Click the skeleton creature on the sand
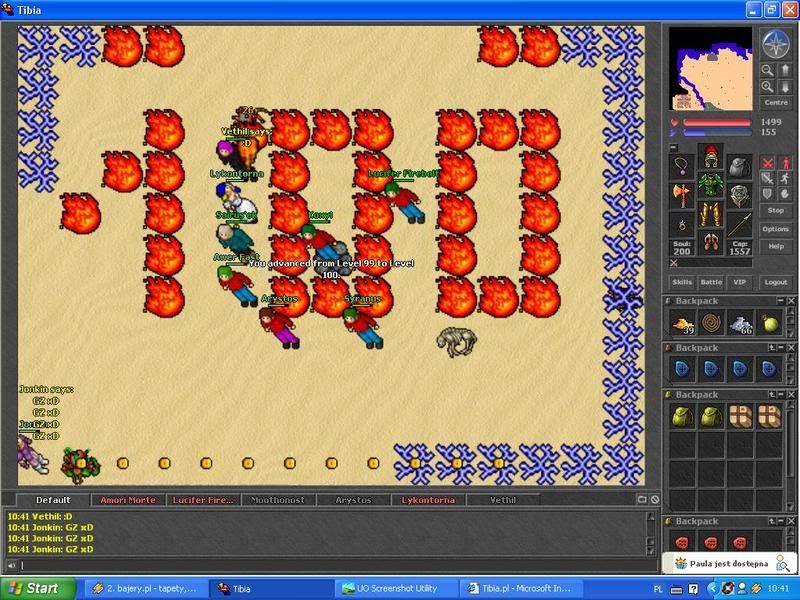Viewport: 800px width, 600px height. tap(457, 341)
